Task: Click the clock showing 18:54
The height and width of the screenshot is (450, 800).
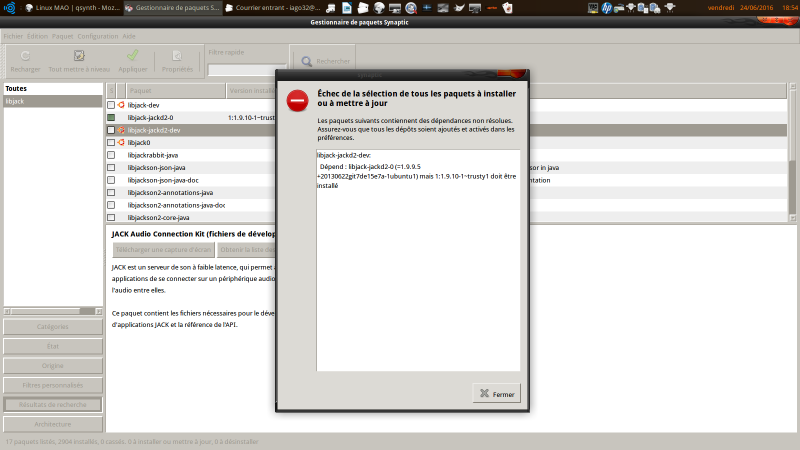Action: (x=790, y=8)
